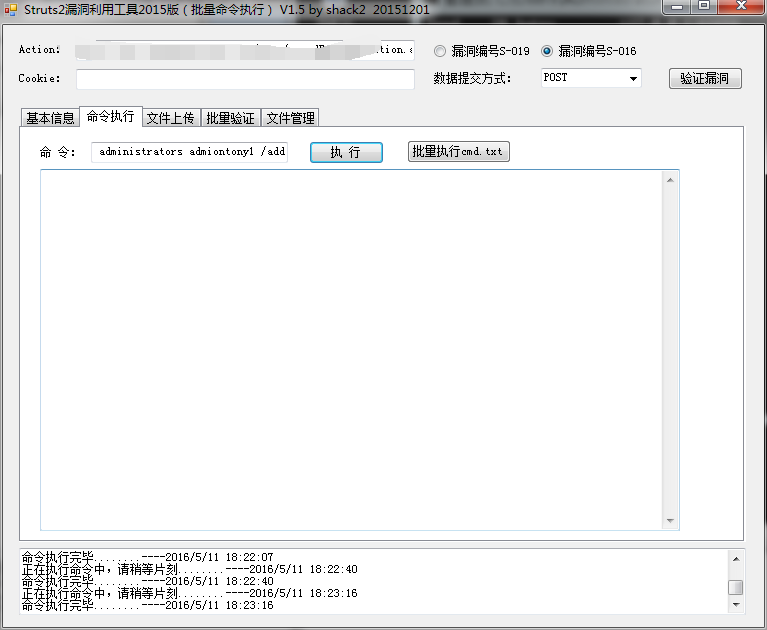
Task: Click the 数据提交方式 label
Action: pos(472,78)
